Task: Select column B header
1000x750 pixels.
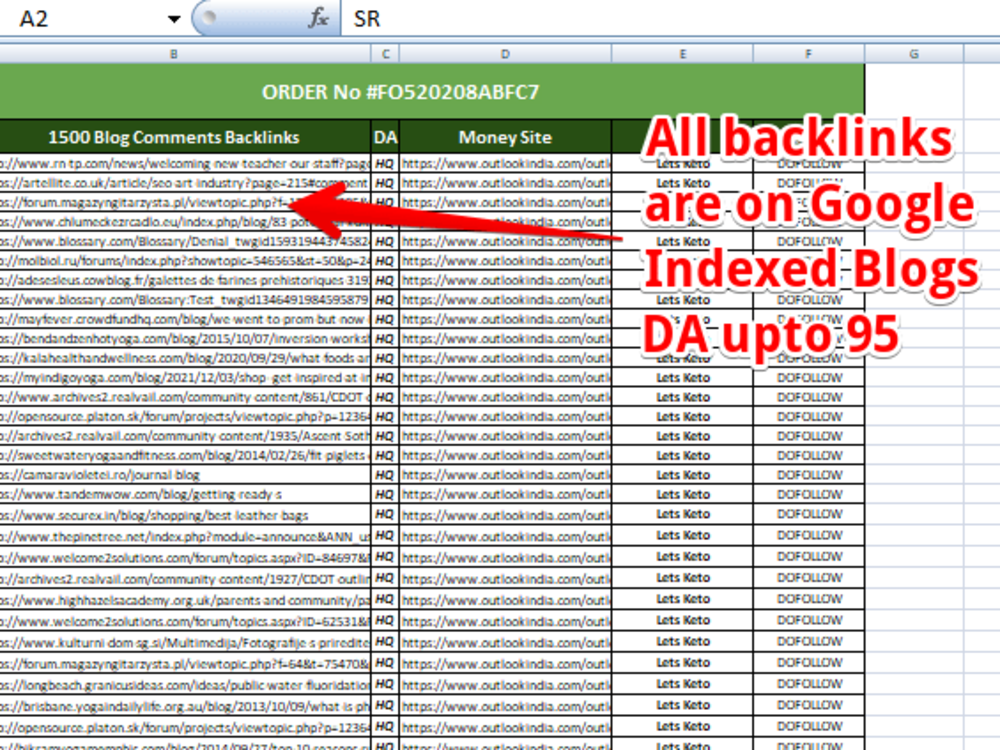Action: 173,54
